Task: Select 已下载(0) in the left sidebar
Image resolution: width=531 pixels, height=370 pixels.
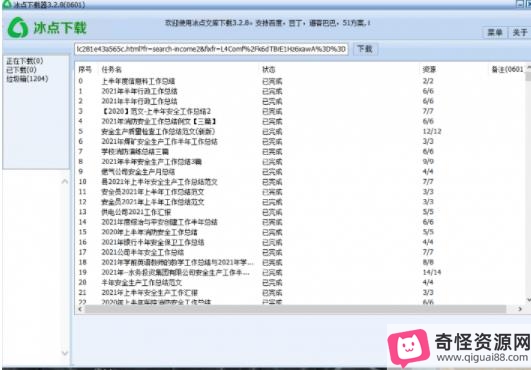Action: 21,70
